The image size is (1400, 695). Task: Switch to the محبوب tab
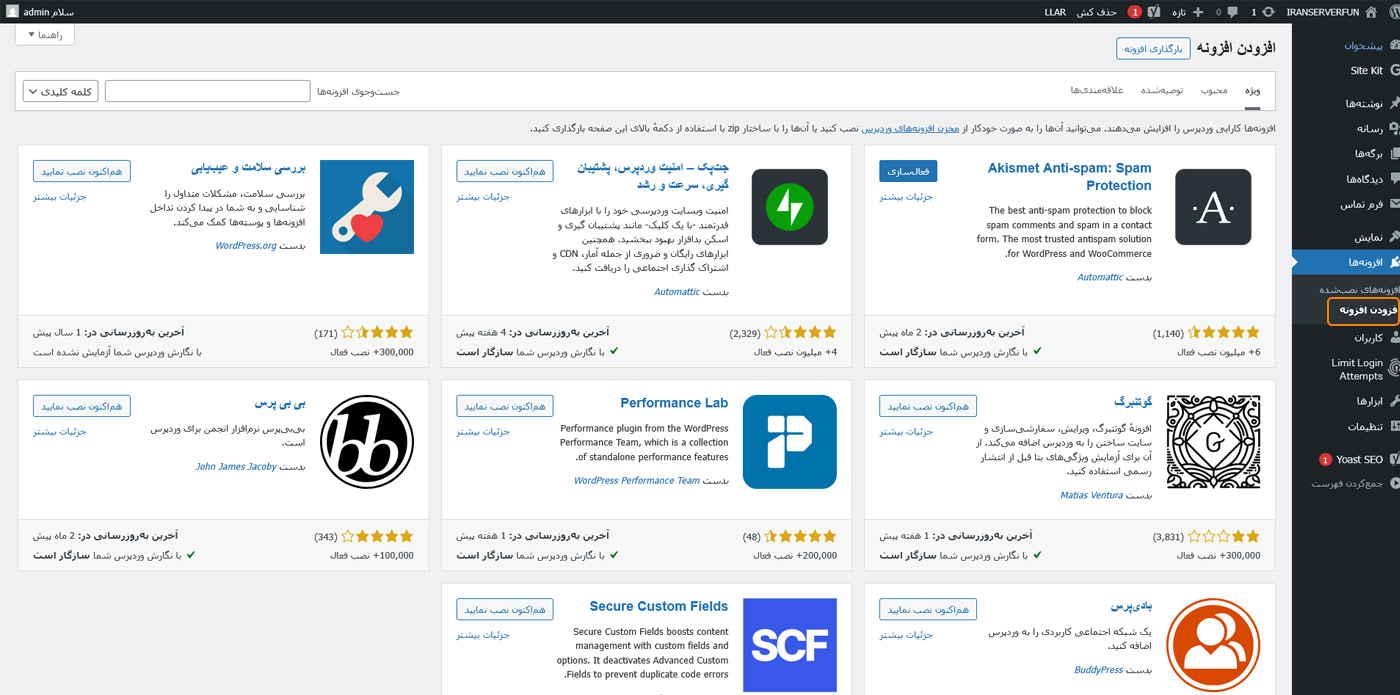tap(1214, 90)
